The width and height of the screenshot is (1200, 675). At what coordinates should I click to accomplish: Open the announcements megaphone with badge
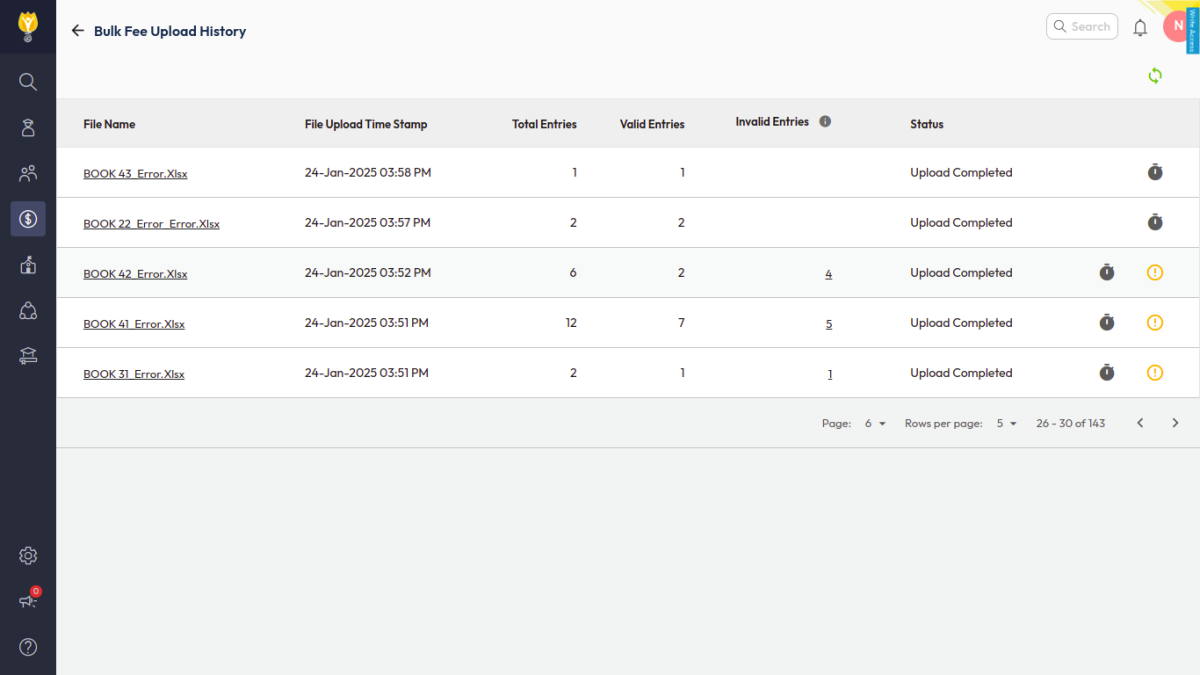pos(28,600)
